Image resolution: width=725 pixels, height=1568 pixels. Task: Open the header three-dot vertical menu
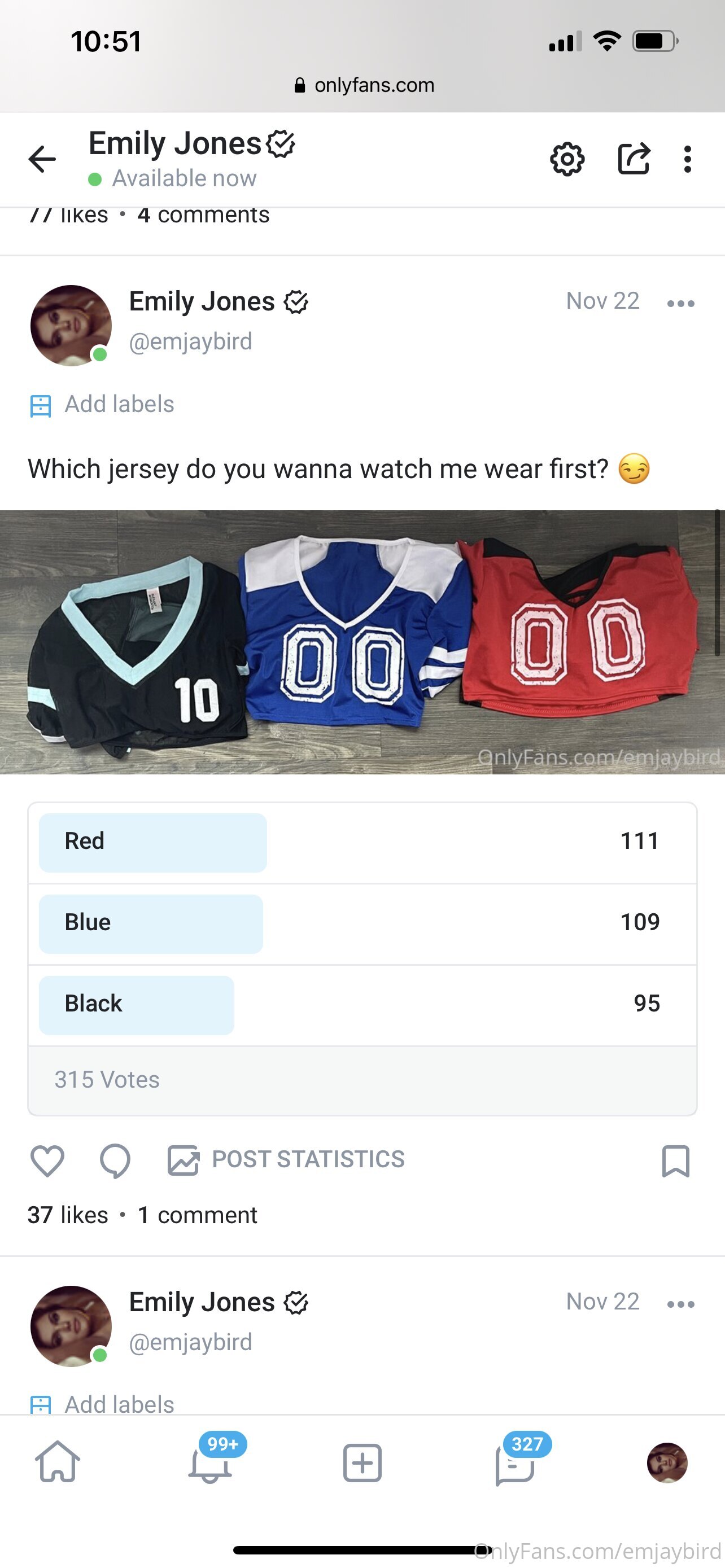tap(687, 160)
